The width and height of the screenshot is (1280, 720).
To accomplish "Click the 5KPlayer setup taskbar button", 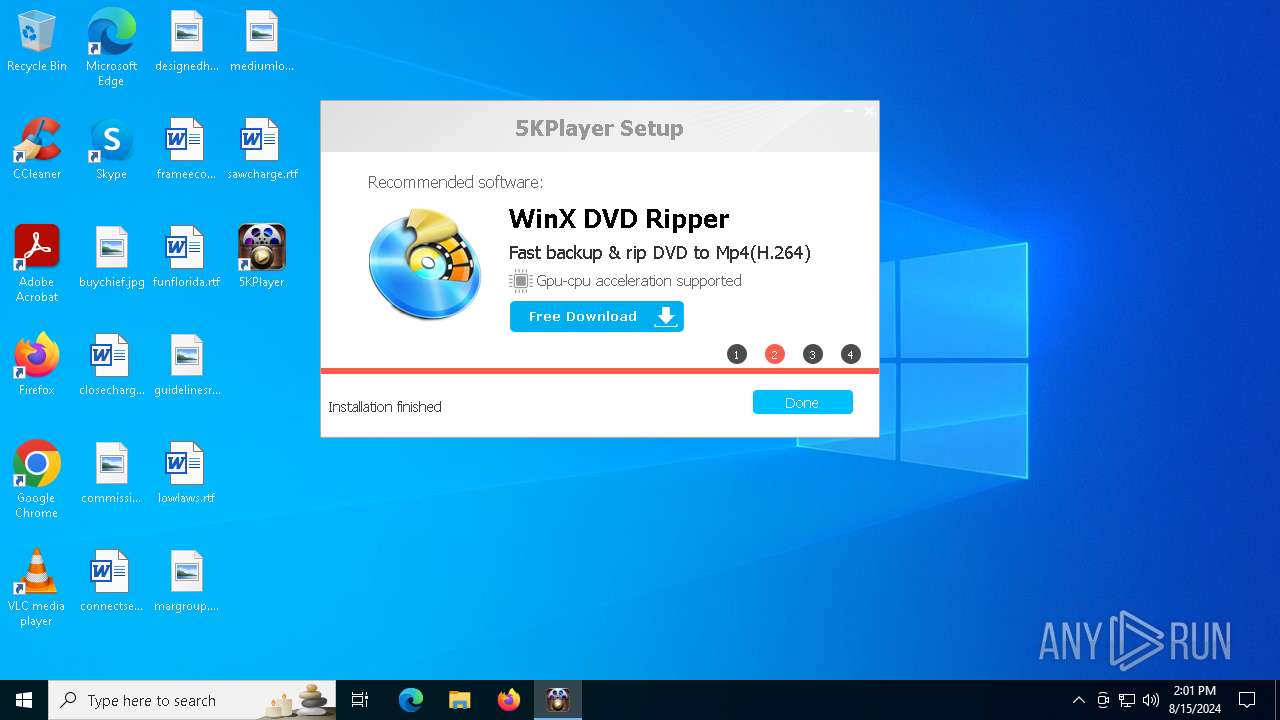I will (x=558, y=700).
